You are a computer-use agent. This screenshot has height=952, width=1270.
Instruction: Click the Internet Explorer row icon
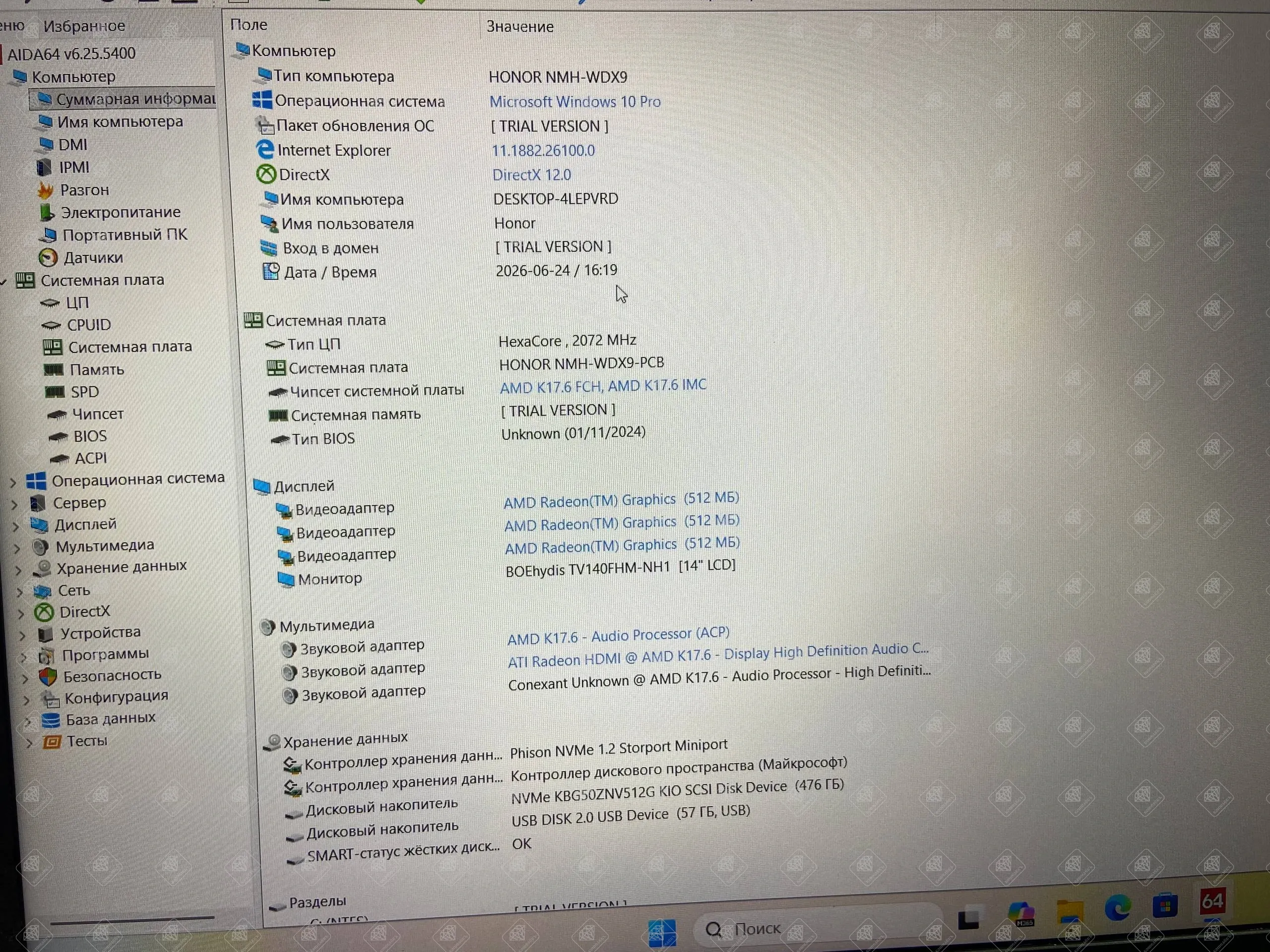[x=265, y=150]
